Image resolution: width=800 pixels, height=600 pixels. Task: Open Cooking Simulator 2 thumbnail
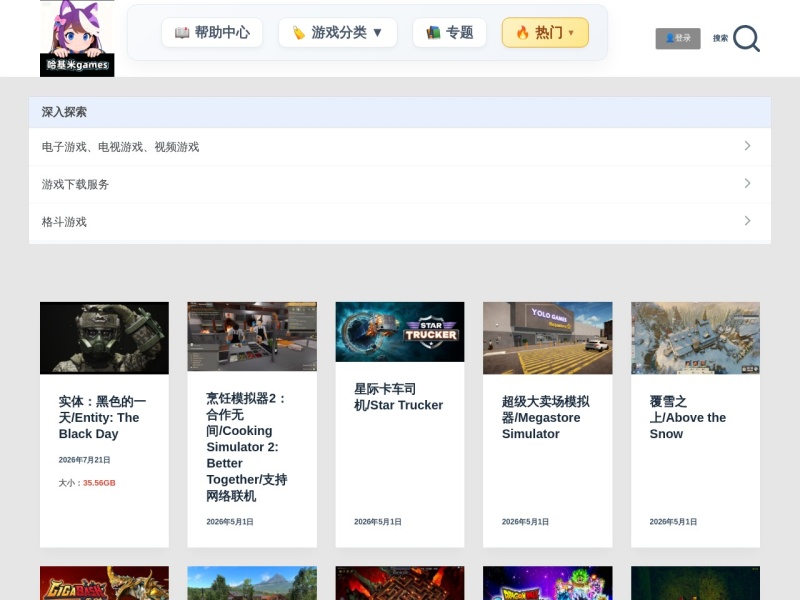(x=252, y=337)
